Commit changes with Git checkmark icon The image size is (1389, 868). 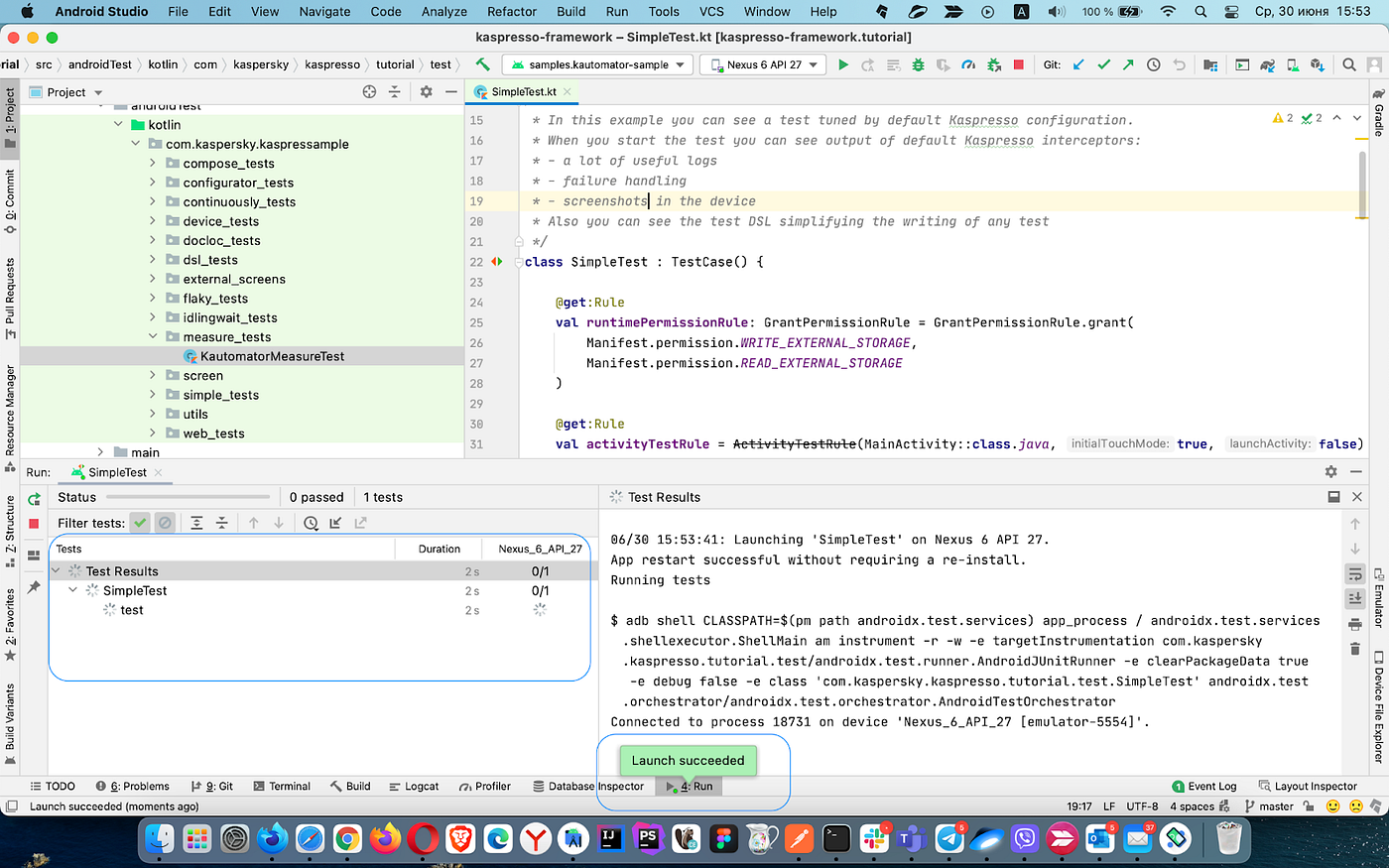coord(1103,64)
